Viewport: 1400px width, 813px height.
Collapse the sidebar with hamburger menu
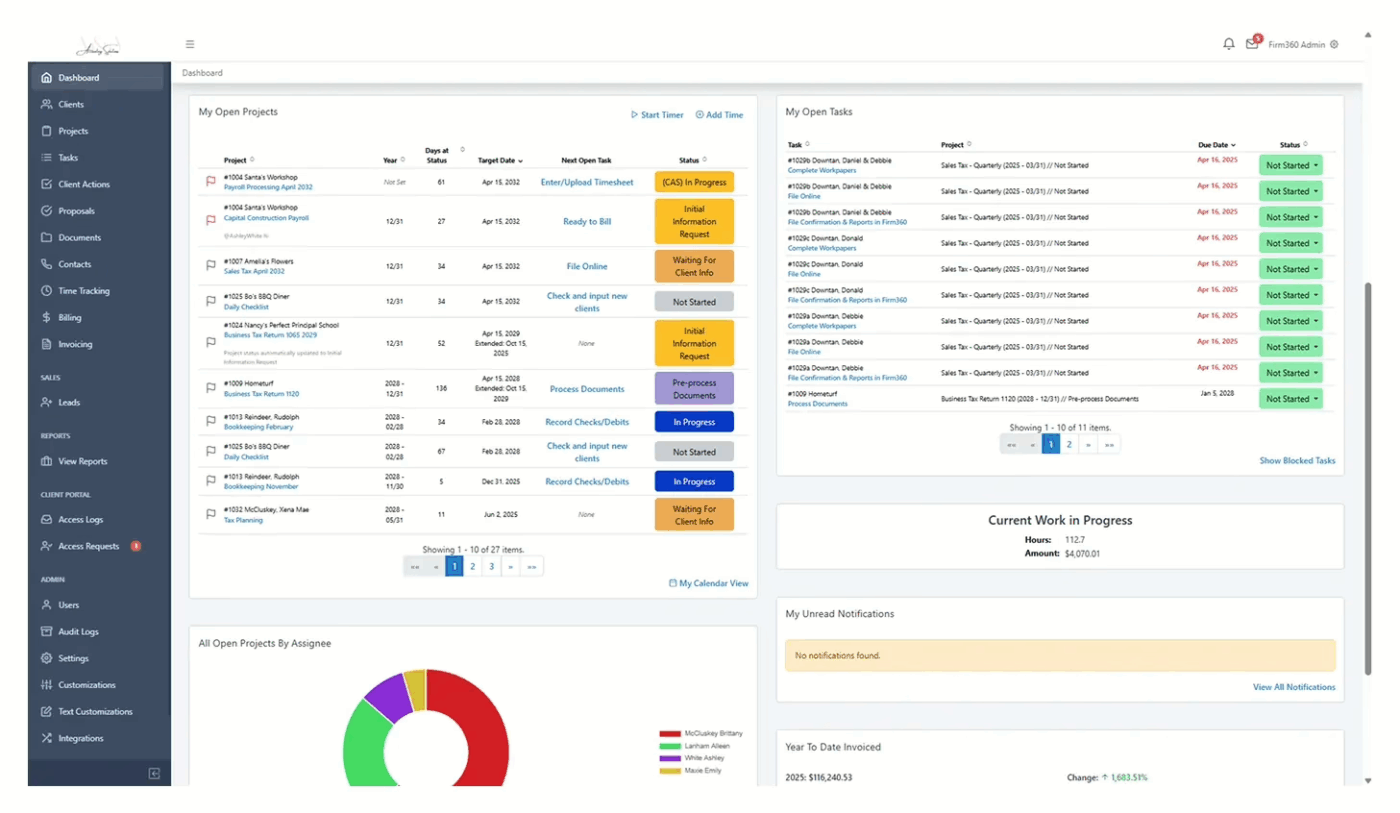tap(189, 44)
